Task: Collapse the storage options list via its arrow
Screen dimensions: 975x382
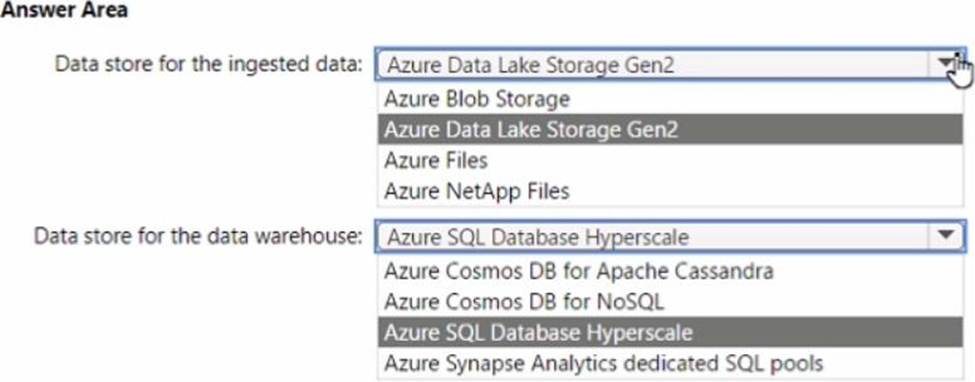Action: tap(946, 64)
